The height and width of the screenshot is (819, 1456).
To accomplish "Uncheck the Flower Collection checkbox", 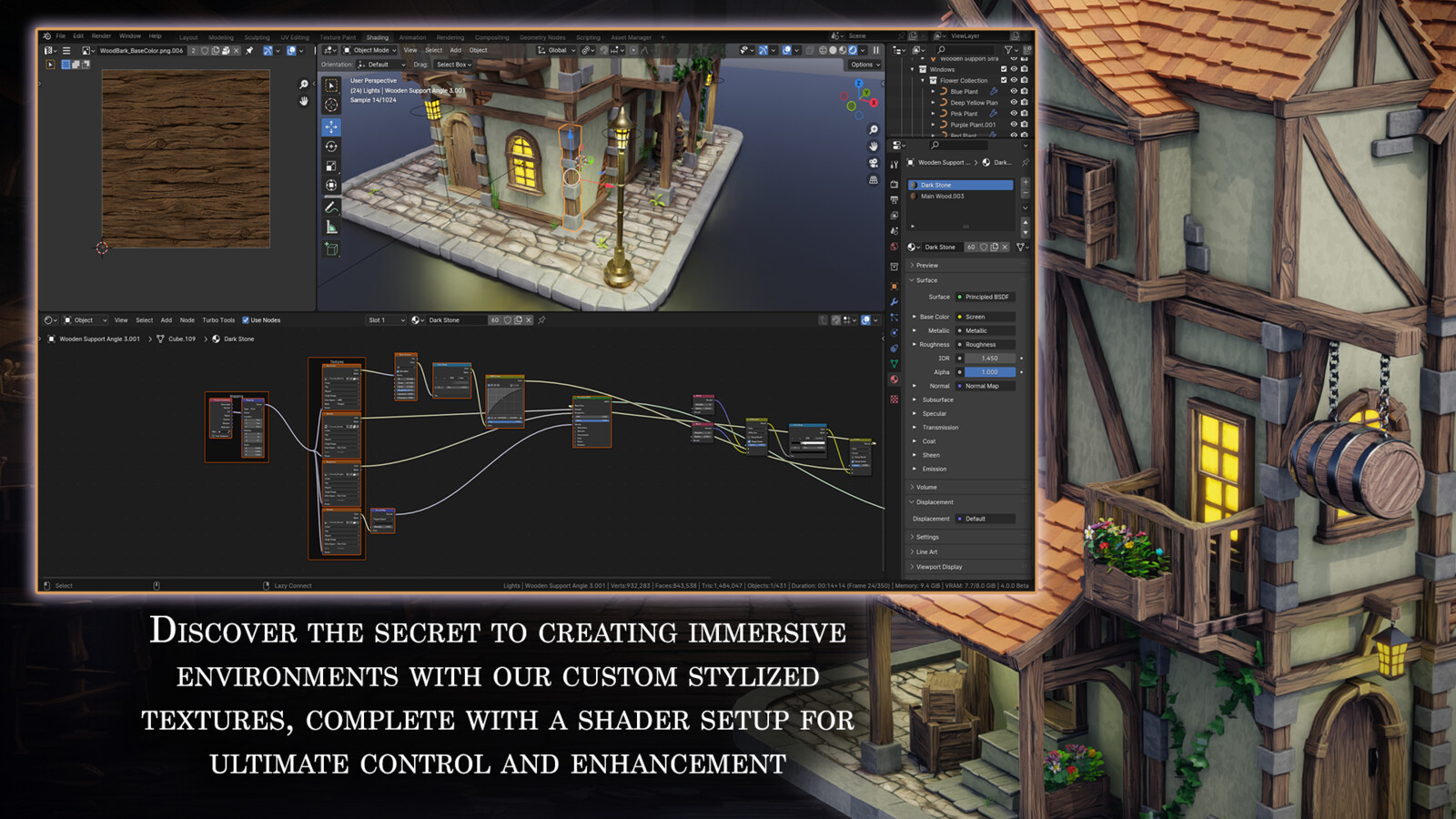I will coord(1004,80).
